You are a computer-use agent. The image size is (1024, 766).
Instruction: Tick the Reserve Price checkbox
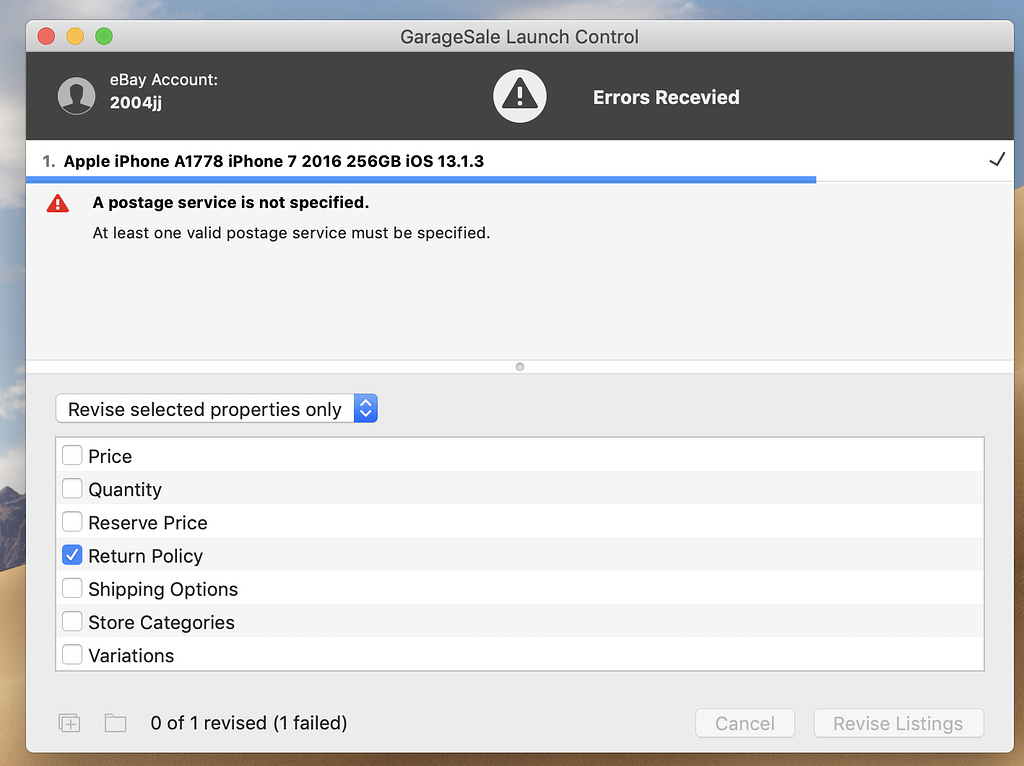pos(72,522)
